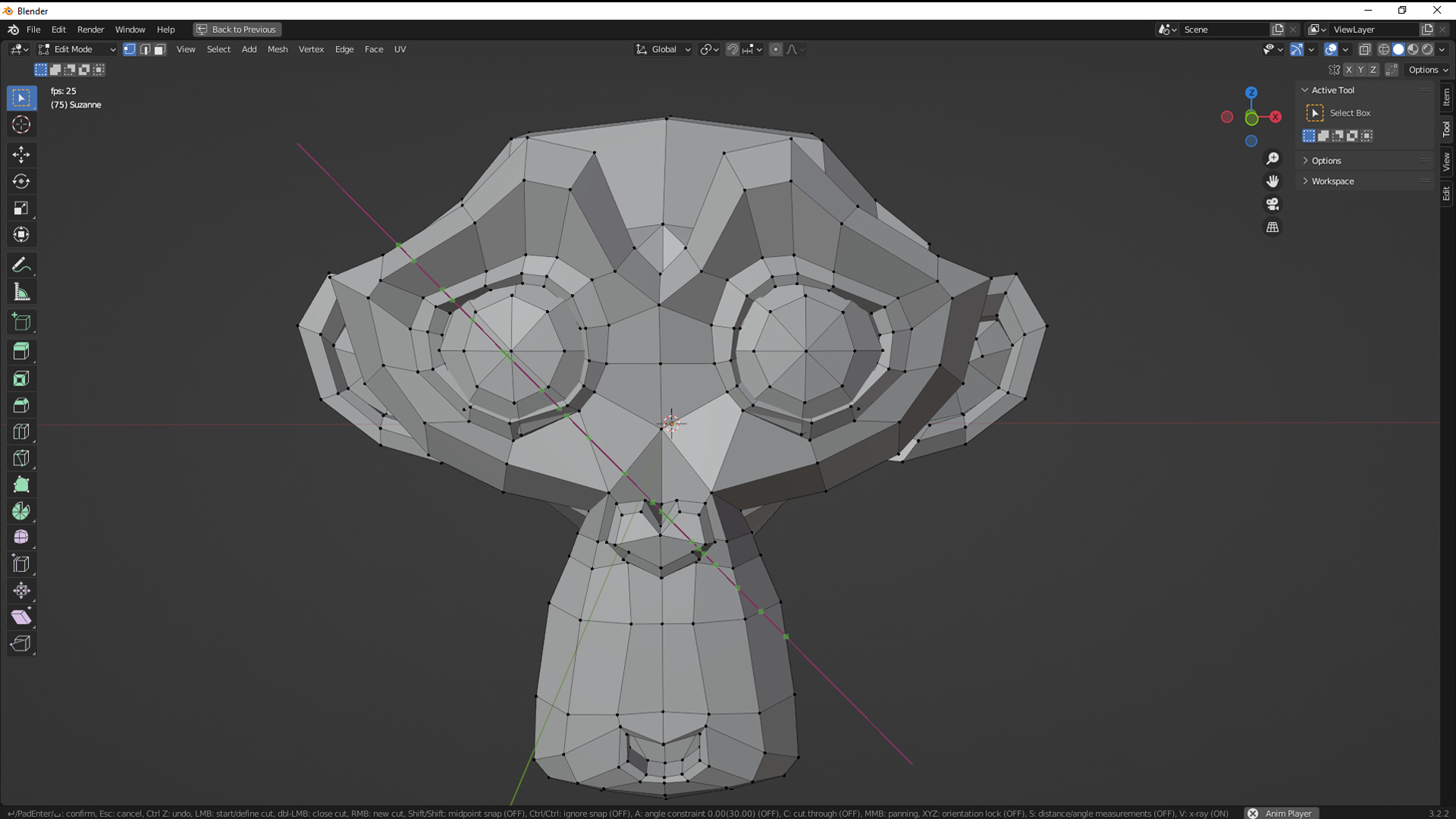Select the Add Cube tool
This screenshot has width=1456, height=819.
[x=21, y=322]
